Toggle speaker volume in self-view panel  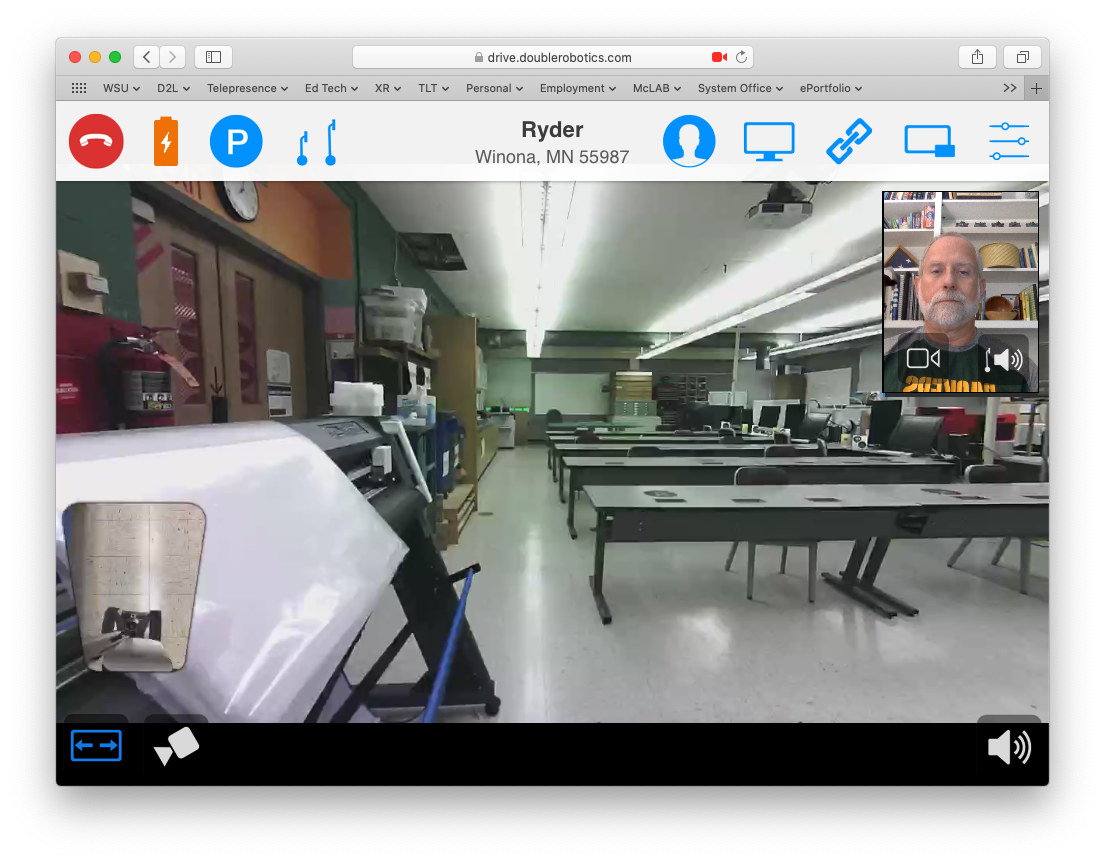[1003, 359]
